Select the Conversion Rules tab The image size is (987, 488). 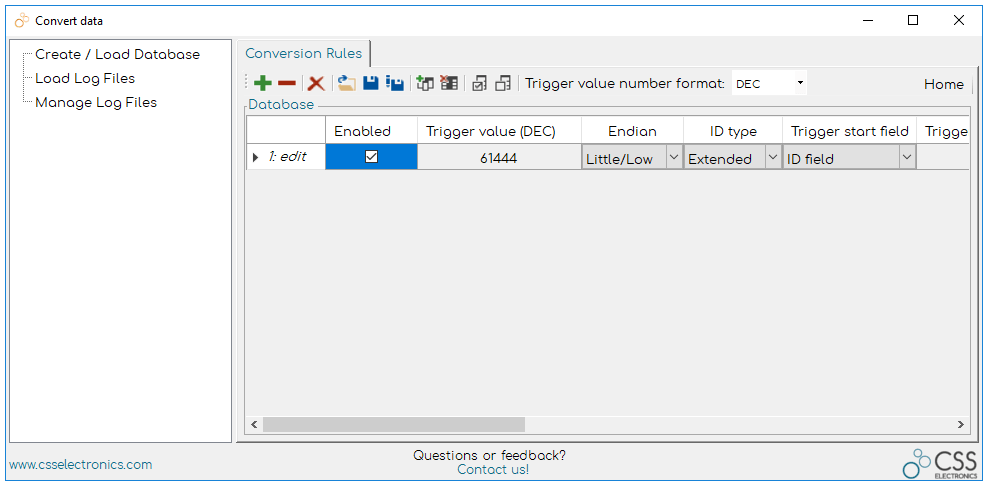click(x=303, y=54)
